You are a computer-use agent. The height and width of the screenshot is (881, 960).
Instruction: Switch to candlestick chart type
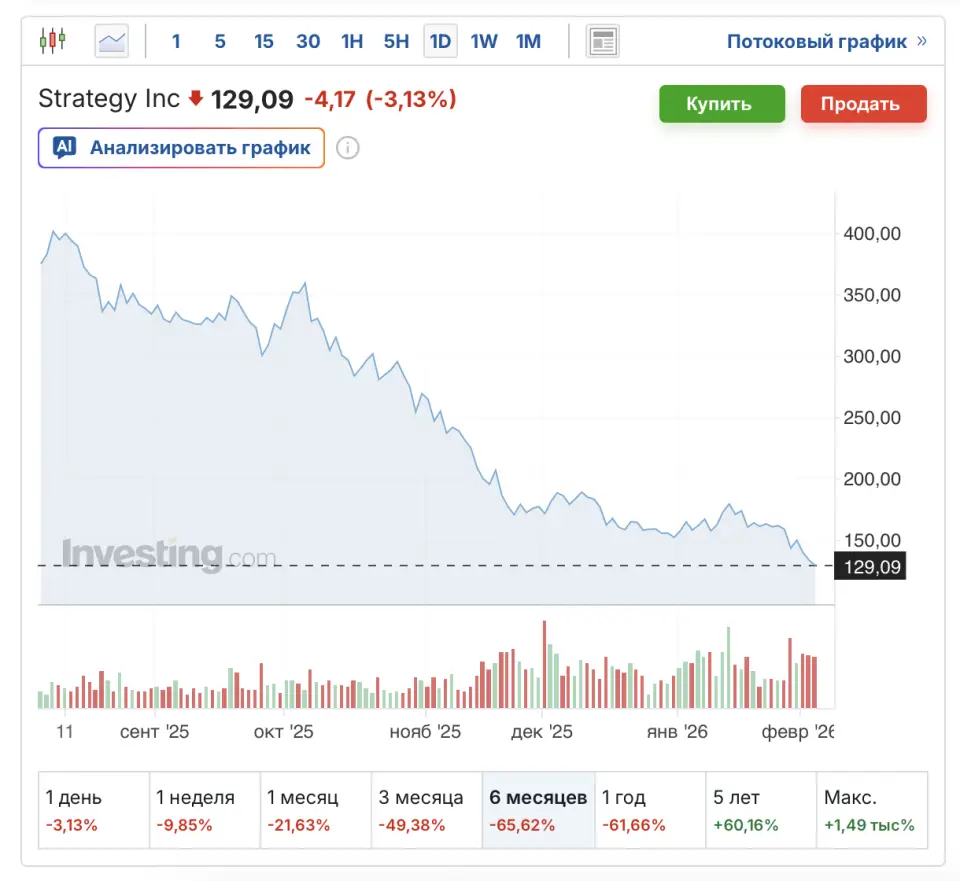(52, 41)
